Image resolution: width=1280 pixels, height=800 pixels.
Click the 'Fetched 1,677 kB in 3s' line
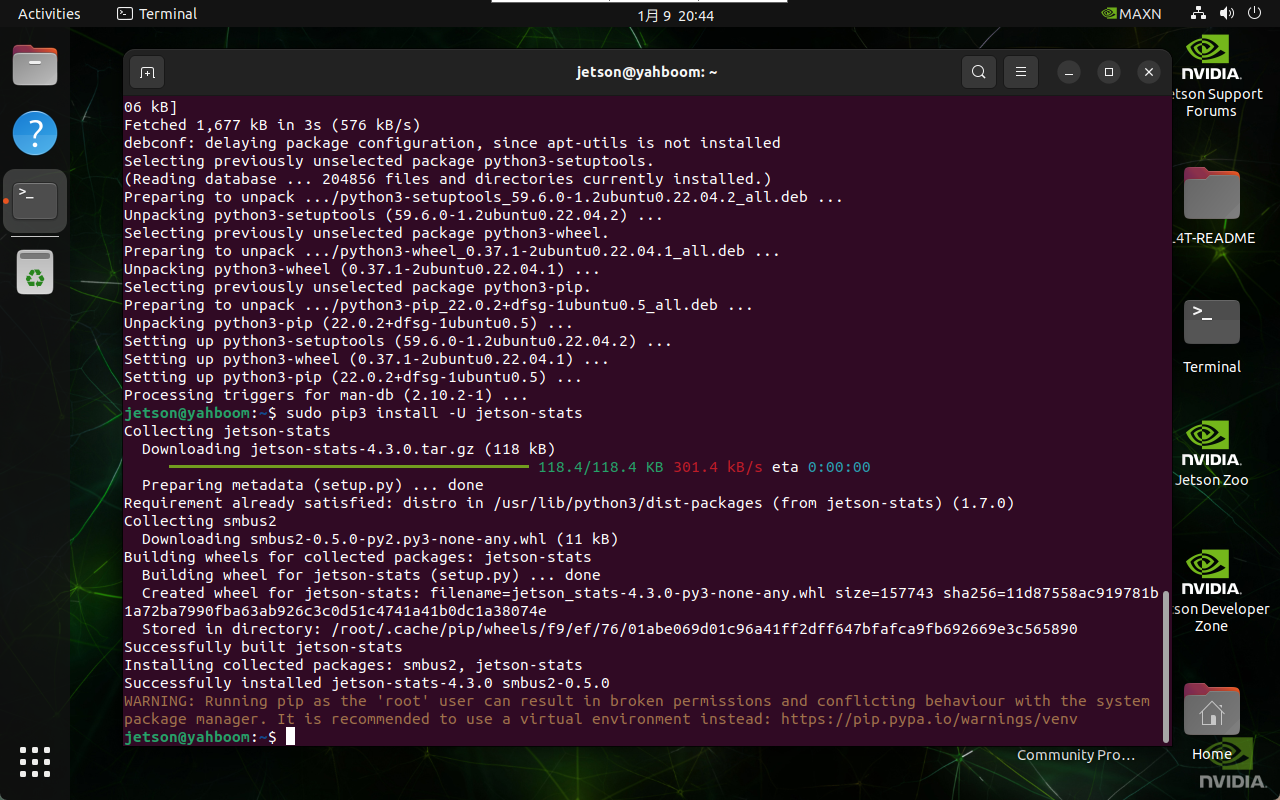tap(272, 125)
